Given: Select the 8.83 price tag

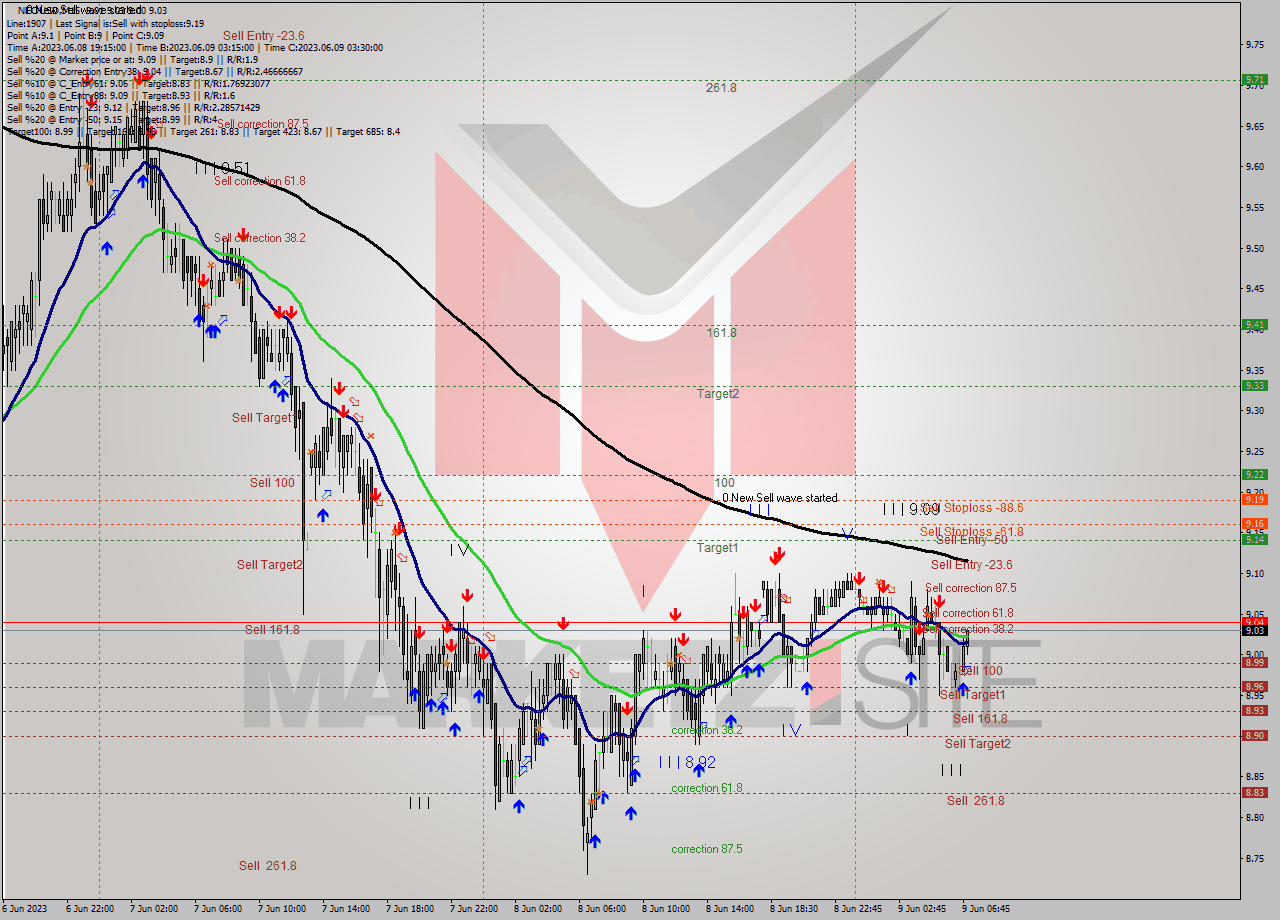Looking at the screenshot, I should tap(1254, 792).
